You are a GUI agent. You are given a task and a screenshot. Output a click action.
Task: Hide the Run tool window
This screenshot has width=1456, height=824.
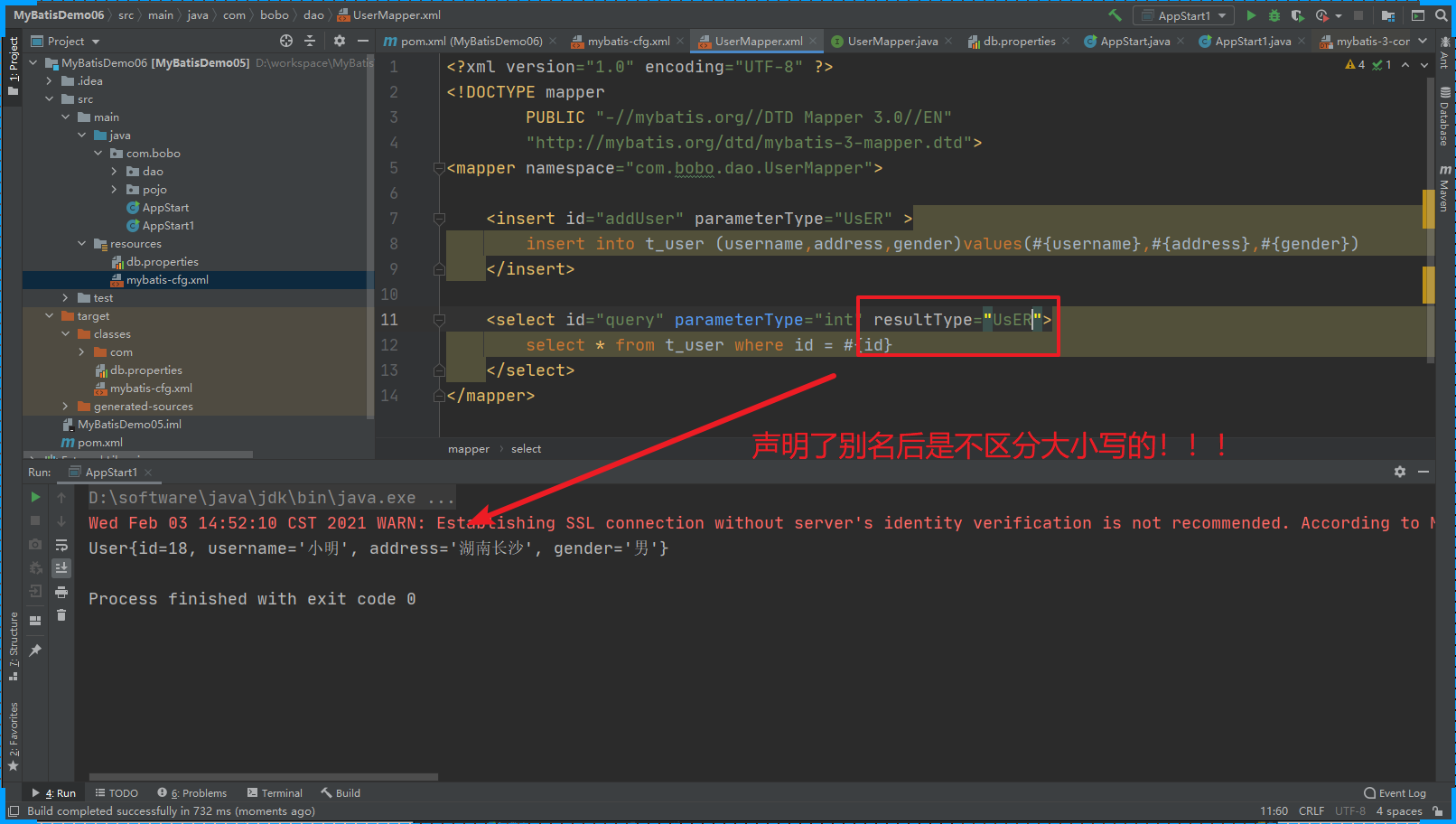pos(1423,472)
